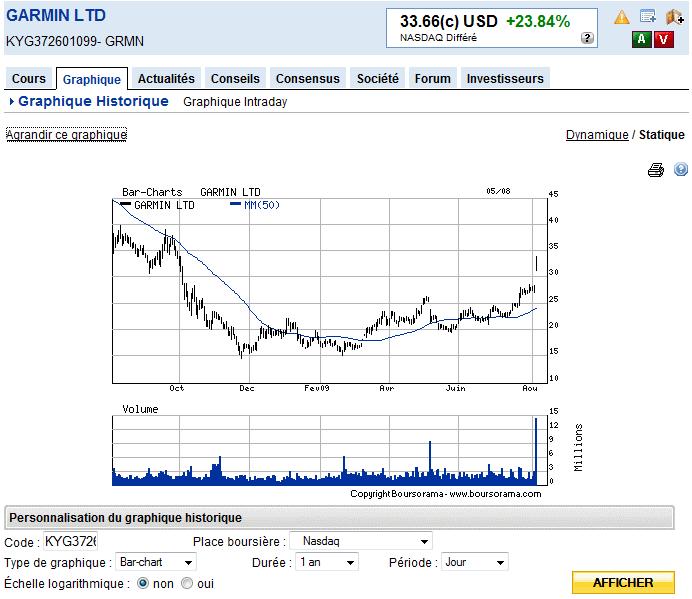Click the add-to-list notepad icon
The height and width of the screenshot is (599, 692).
point(648,17)
